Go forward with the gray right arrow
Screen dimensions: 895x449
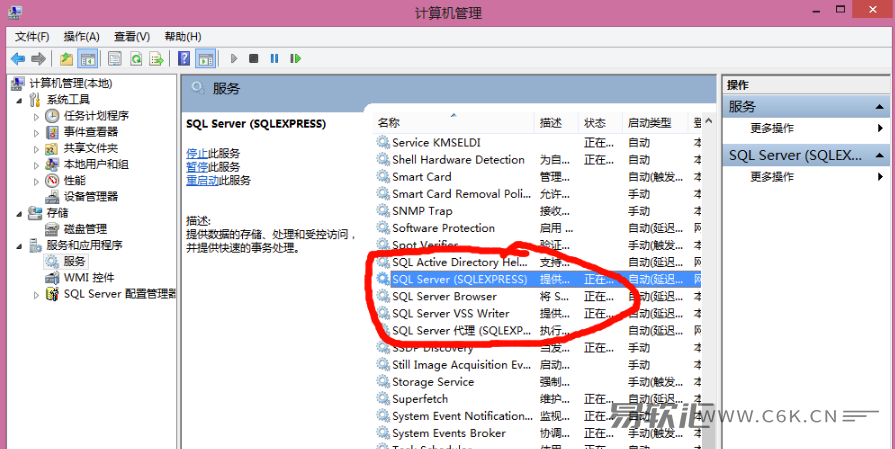38,58
